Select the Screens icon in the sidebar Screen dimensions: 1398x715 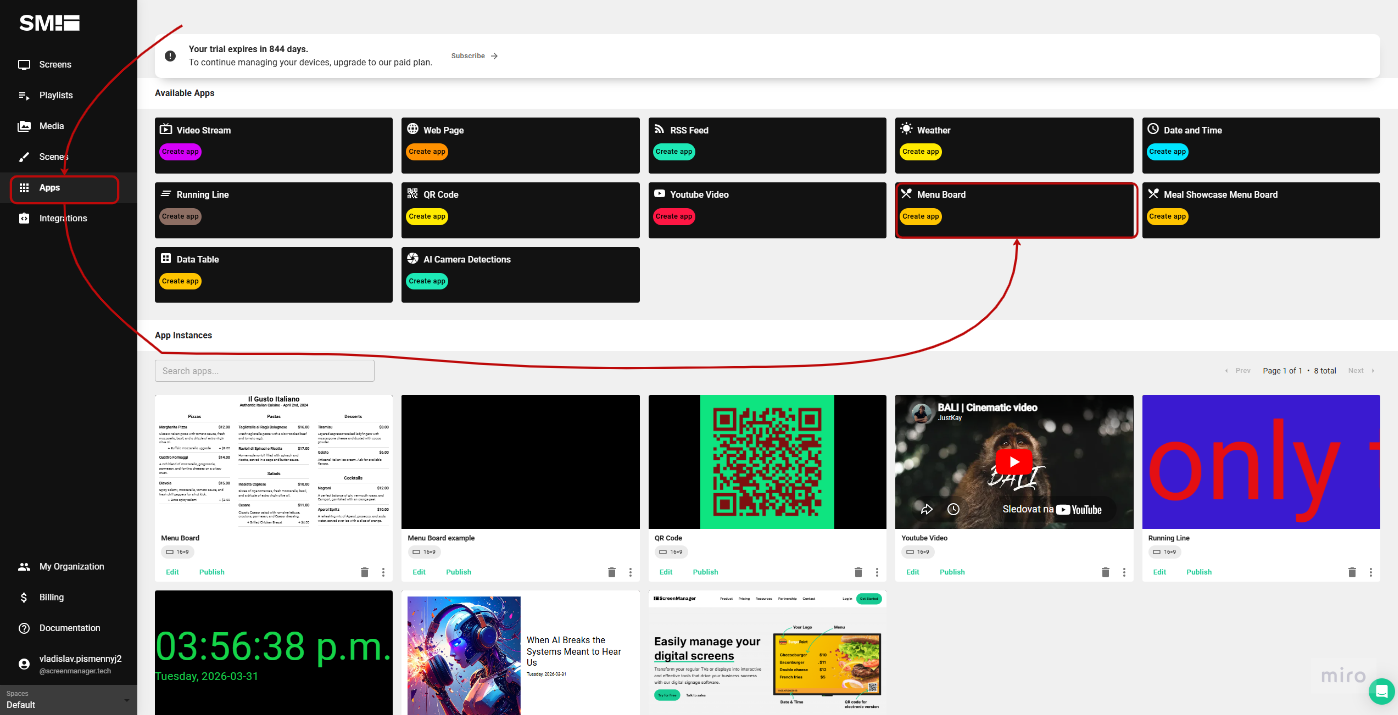pyautogui.click(x=22, y=64)
